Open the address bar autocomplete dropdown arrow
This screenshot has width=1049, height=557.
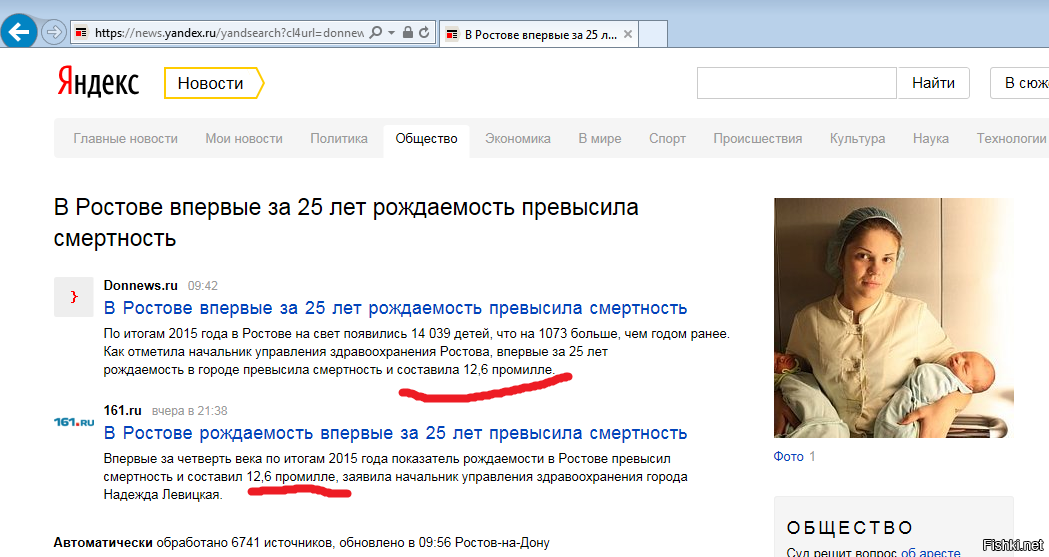(x=391, y=32)
